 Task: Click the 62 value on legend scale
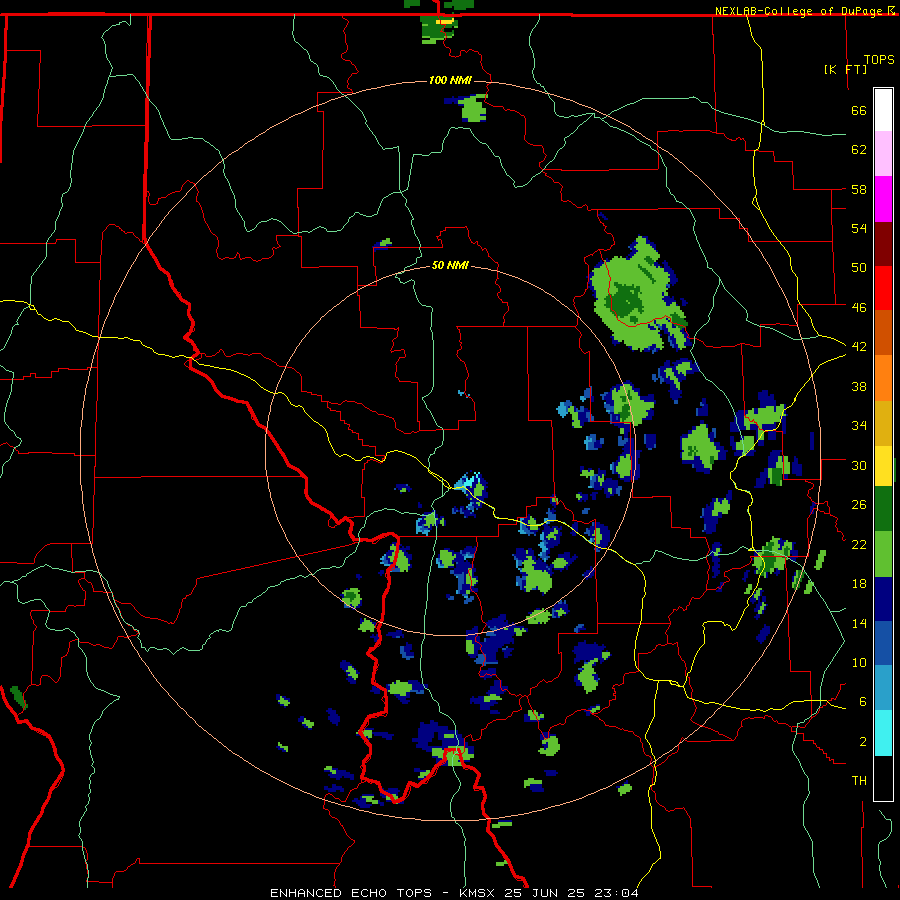859,150
